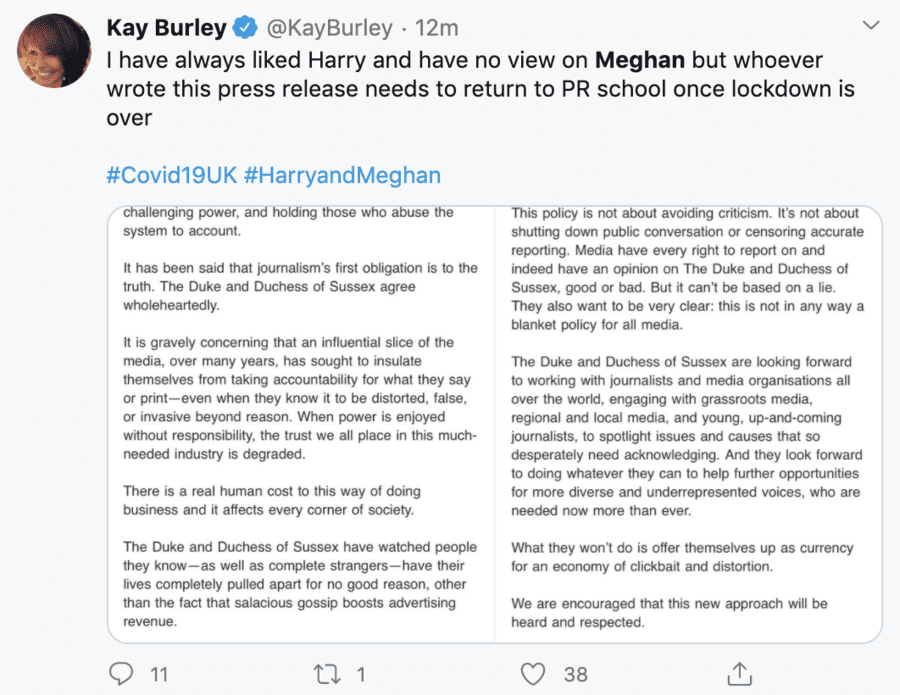Click the line ending 'heard and respected'
The image size is (900, 695).
(575, 622)
